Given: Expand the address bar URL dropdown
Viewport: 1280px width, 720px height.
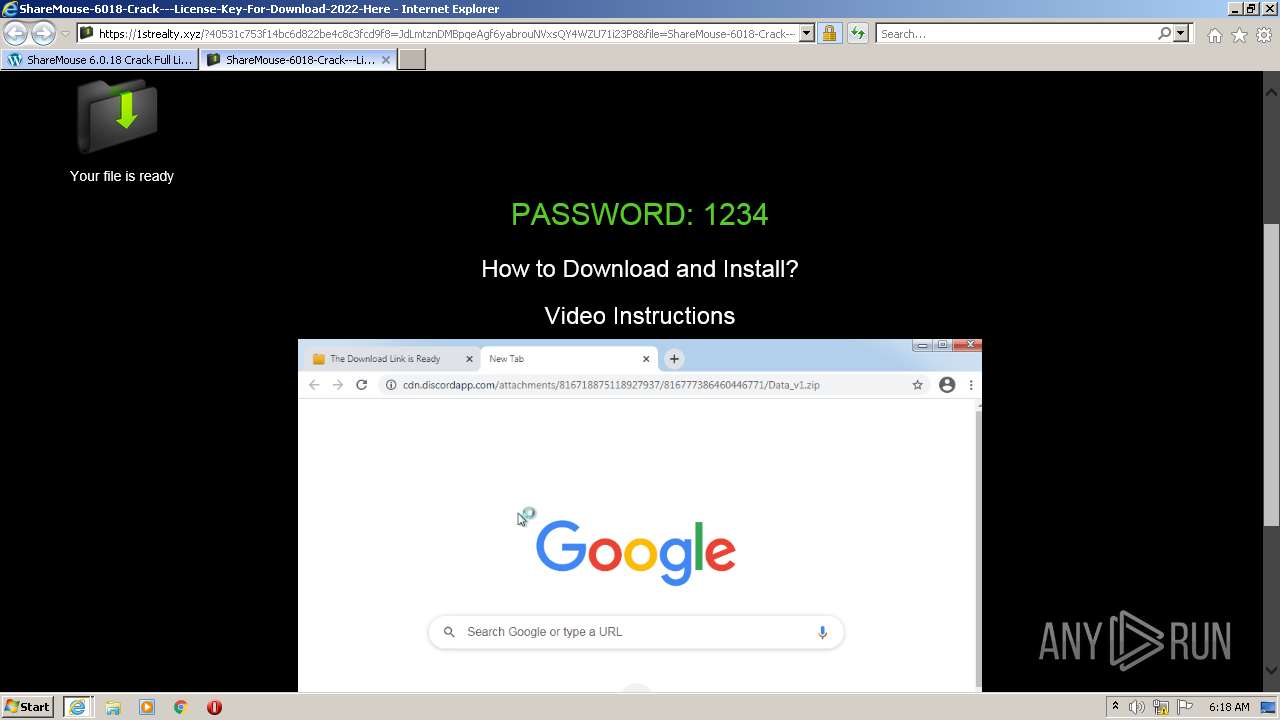Looking at the screenshot, I should [807, 34].
